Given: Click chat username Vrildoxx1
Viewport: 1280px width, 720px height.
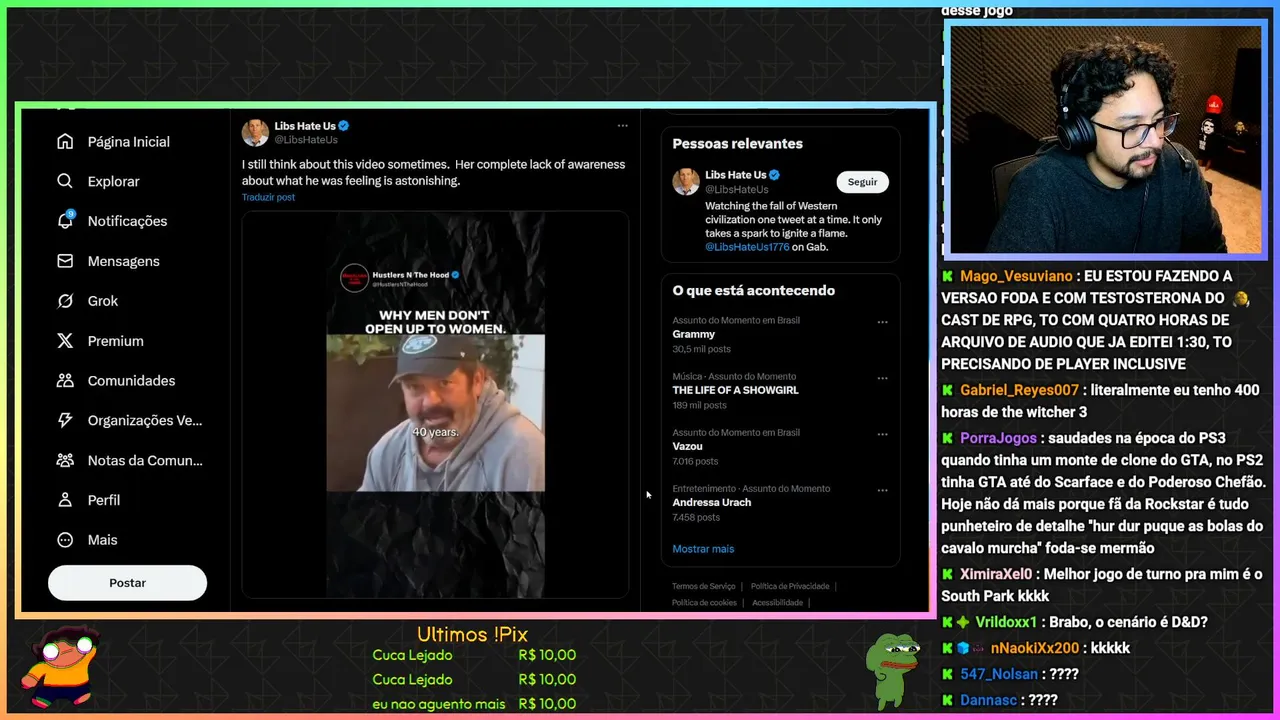Looking at the screenshot, I should point(1006,622).
